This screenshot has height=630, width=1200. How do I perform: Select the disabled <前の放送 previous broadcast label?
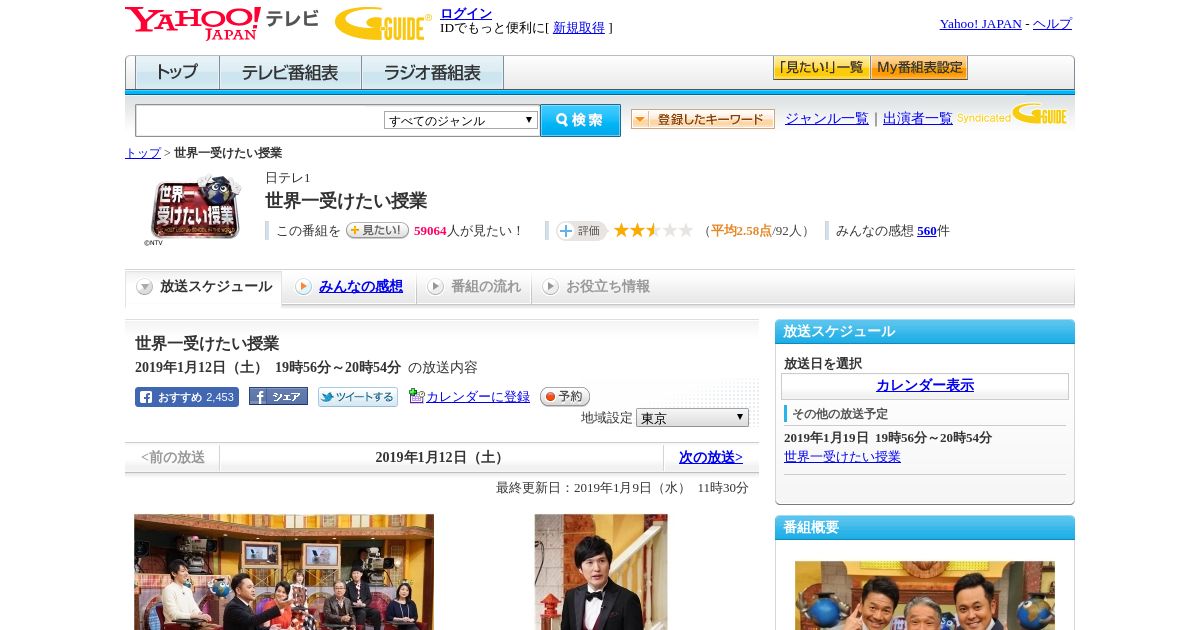pos(173,457)
